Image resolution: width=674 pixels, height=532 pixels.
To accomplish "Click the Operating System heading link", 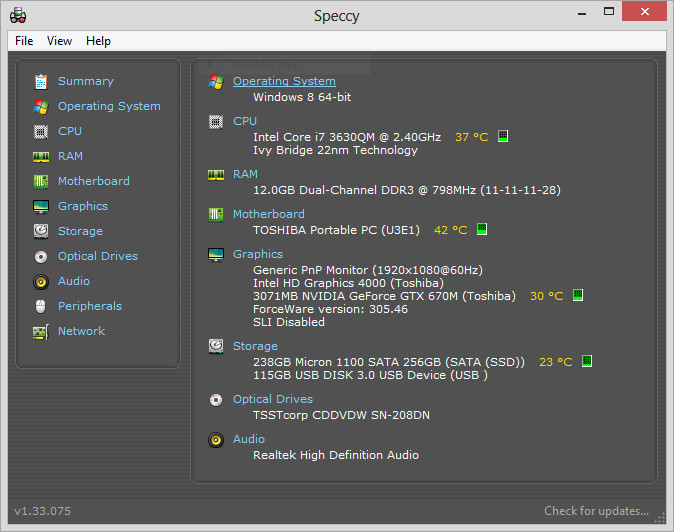I will point(284,81).
